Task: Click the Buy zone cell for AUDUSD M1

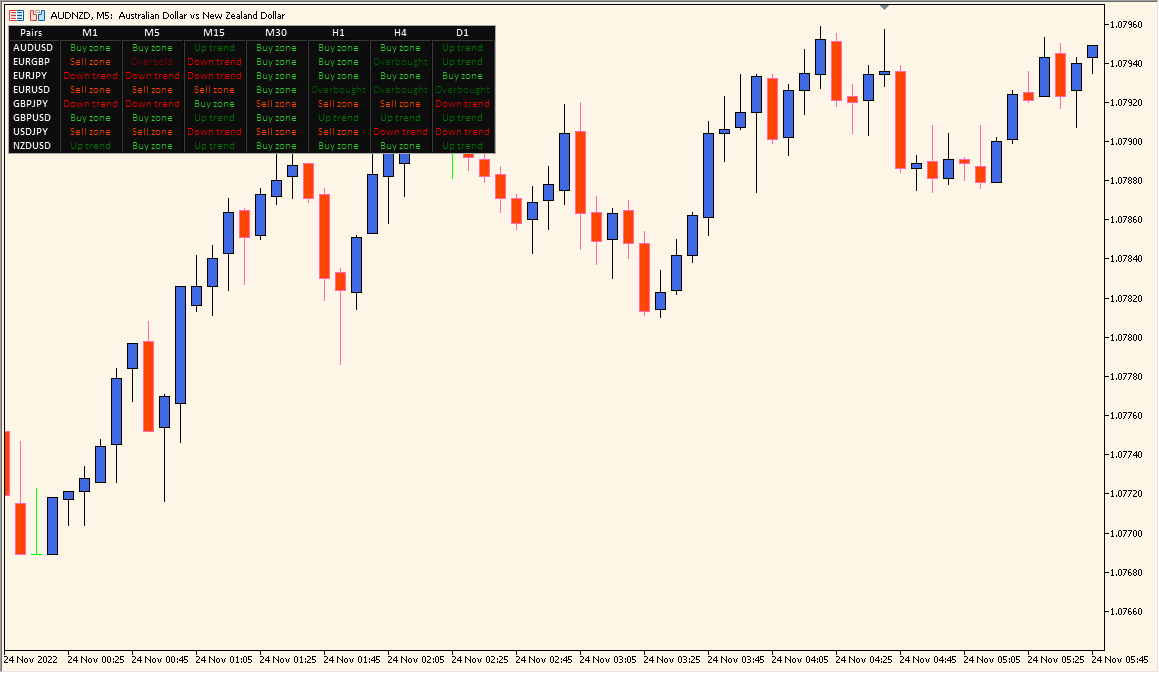Action: pyautogui.click(x=90, y=47)
